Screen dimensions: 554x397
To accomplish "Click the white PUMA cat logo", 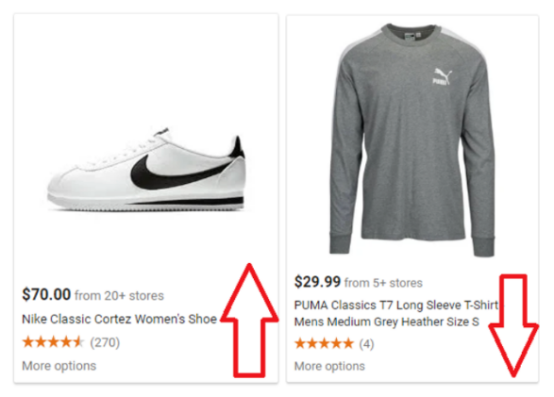I will click(x=442, y=76).
